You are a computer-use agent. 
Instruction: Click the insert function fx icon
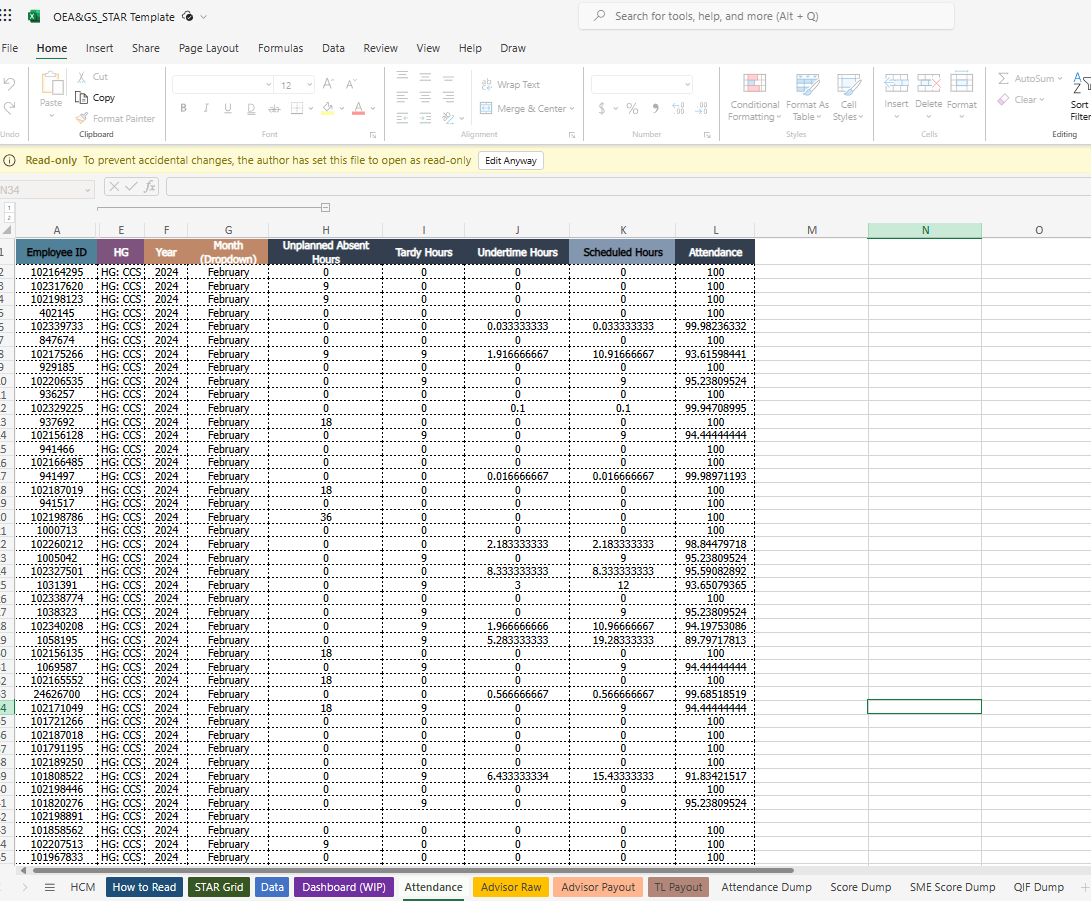pos(150,186)
